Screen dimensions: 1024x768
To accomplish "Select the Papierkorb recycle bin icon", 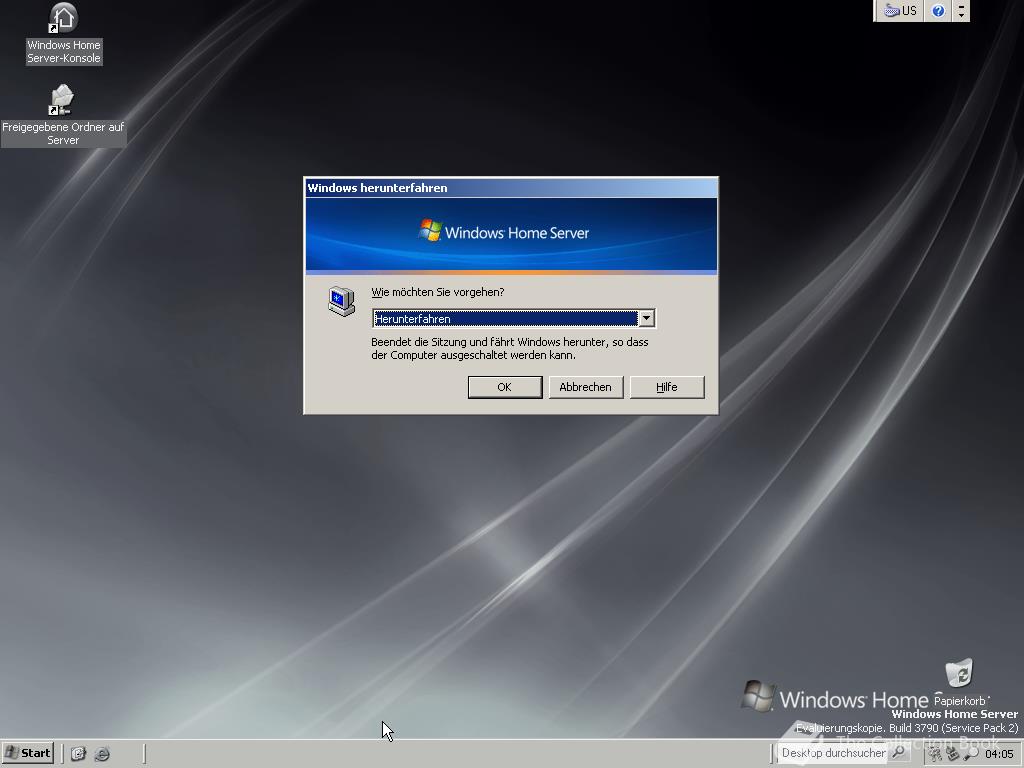I will tap(959, 683).
